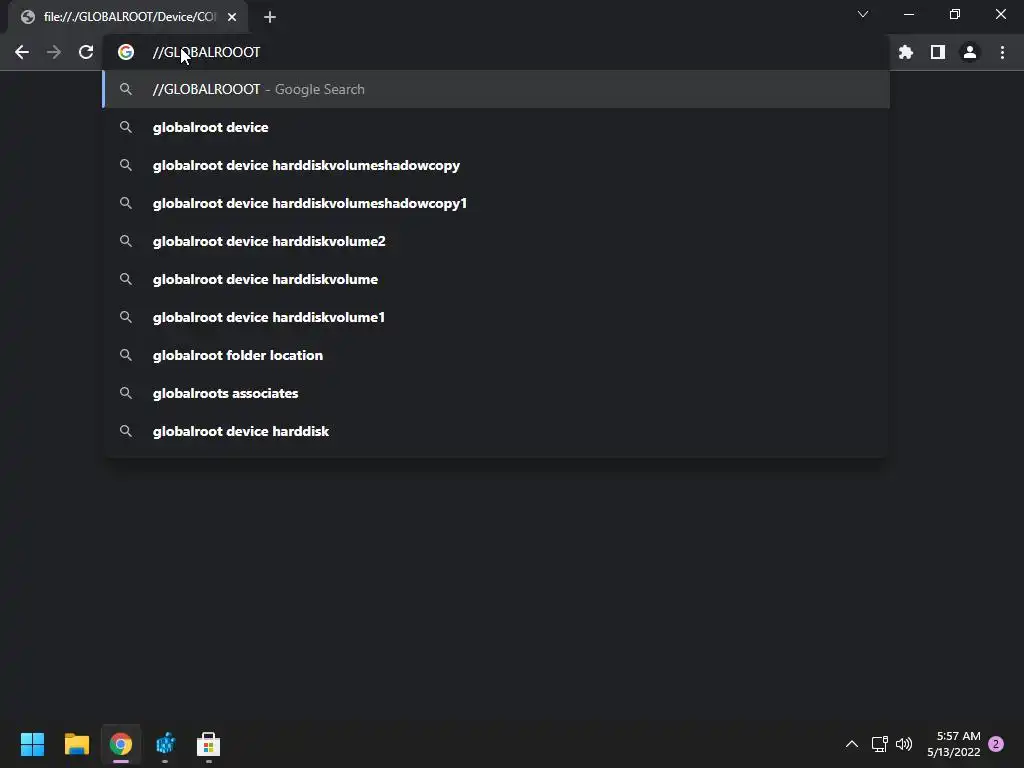This screenshot has width=1024, height=768.
Task: Click the network tray icon
Action: [880, 744]
